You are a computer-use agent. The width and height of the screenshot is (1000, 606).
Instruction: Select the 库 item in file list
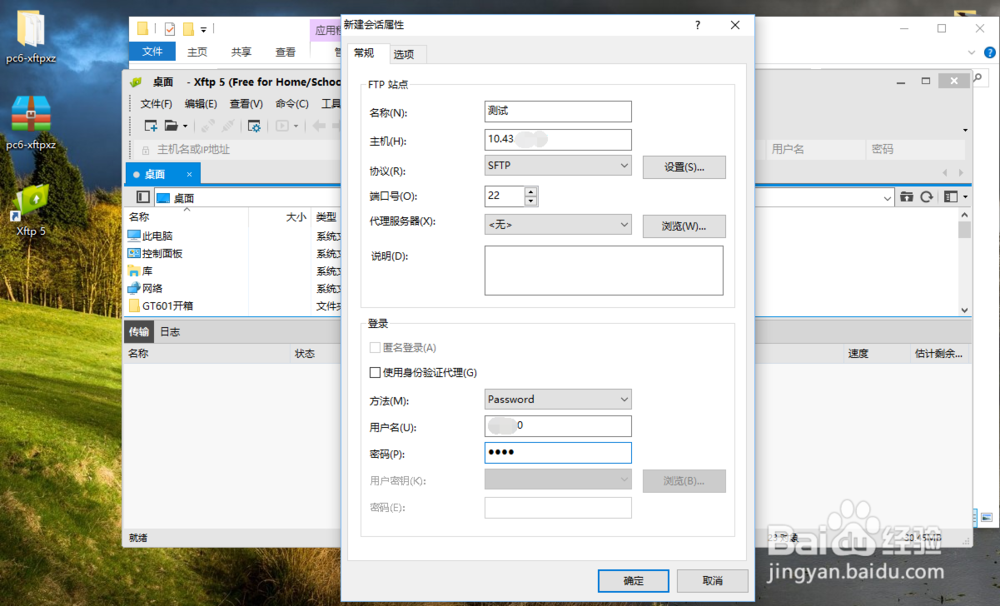(140, 270)
